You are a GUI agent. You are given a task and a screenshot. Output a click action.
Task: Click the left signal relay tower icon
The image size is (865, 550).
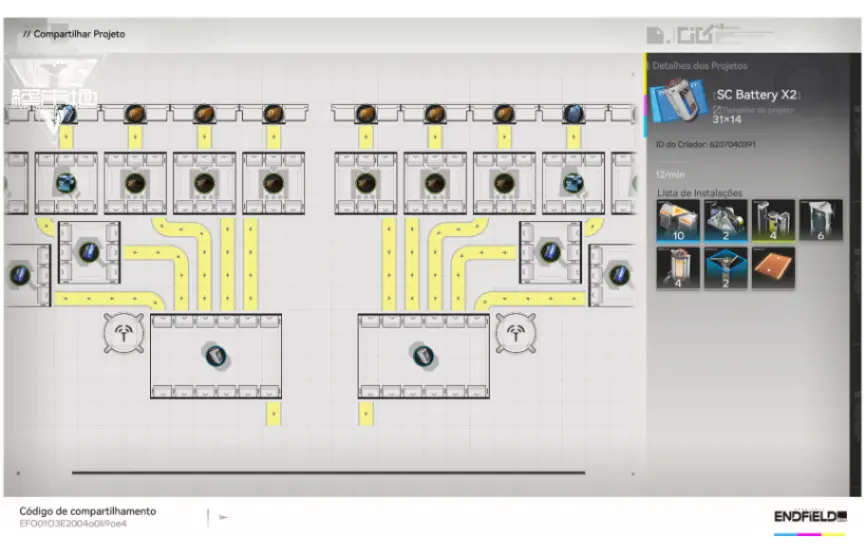pos(124,333)
